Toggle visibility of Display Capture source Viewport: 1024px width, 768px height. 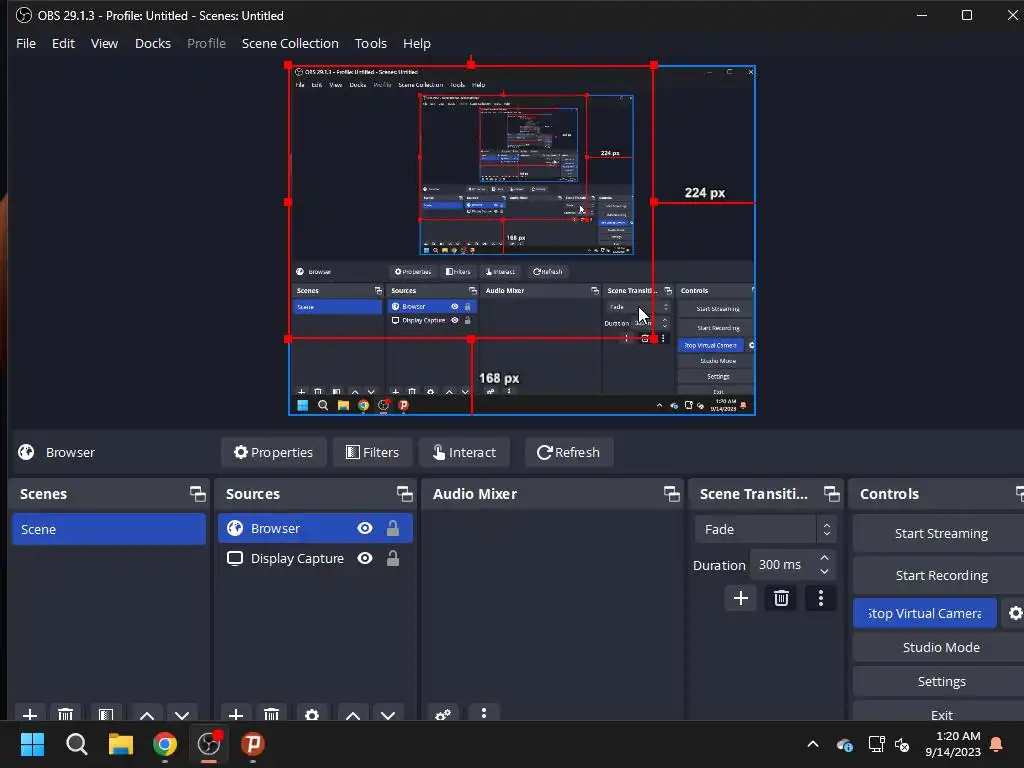[x=365, y=558]
